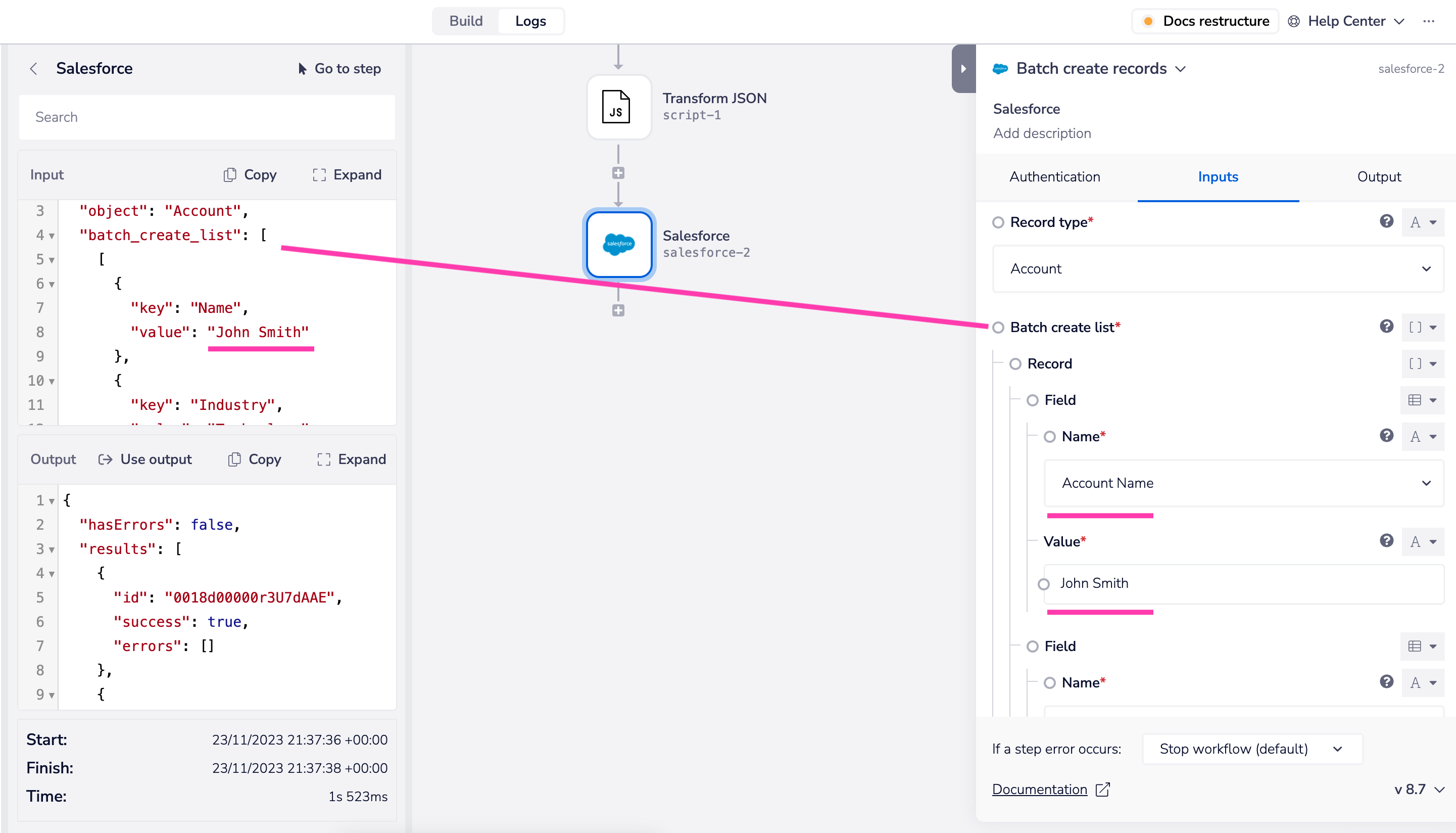Add a new step below Salesforce node

pos(618,309)
